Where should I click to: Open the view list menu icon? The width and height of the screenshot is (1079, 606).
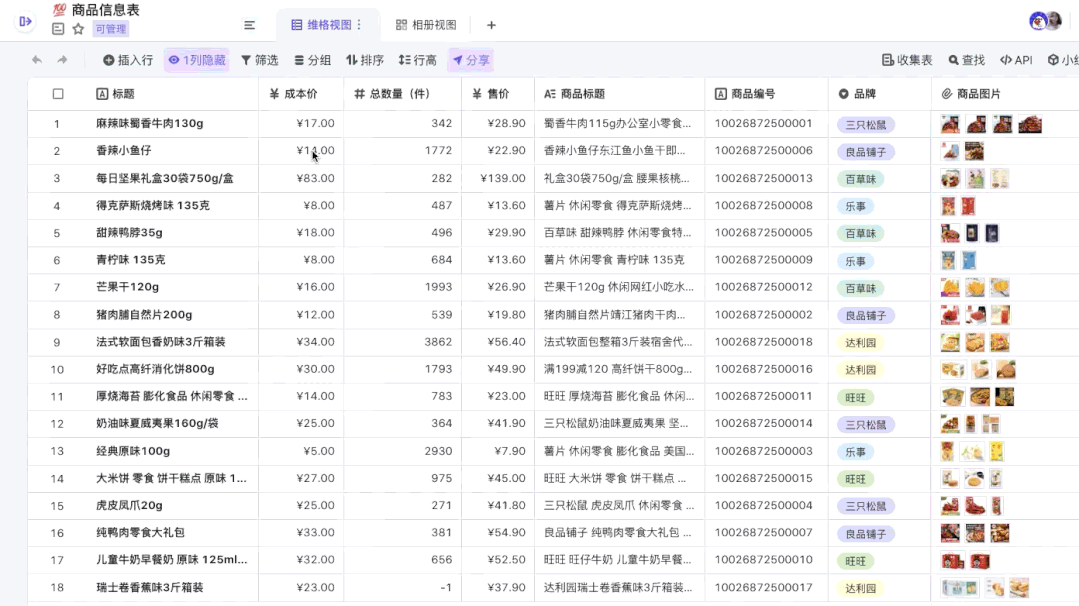[x=249, y=25]
